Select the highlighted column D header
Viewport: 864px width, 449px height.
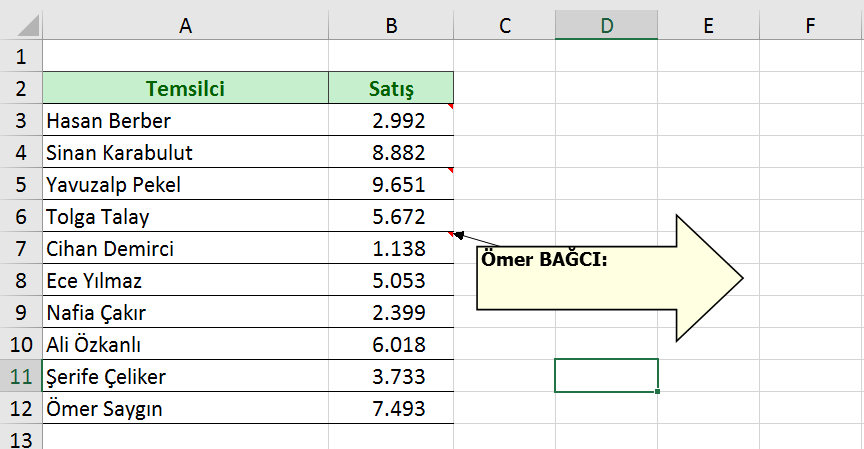point(606,26)
